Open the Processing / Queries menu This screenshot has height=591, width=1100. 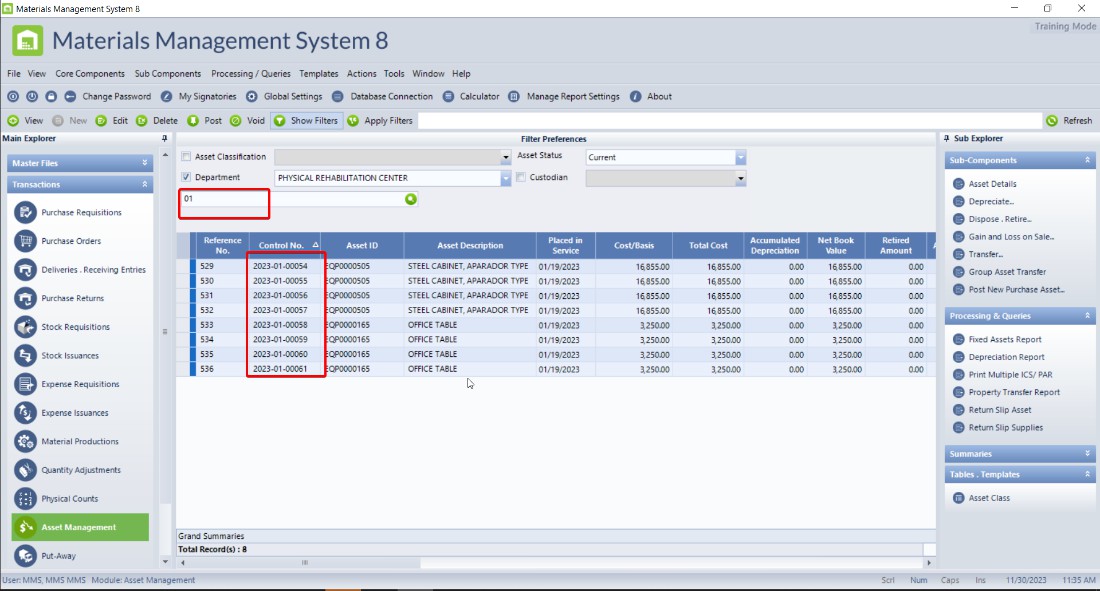pyautogui.click(x=251, y=74)
